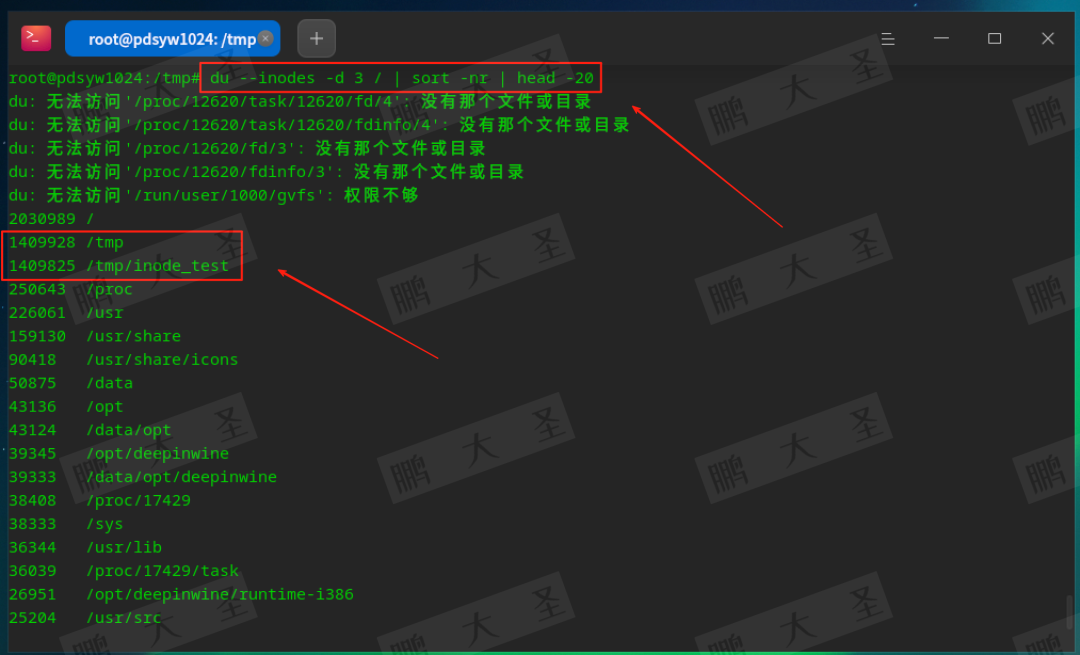
Task: Click the line 43124 /data/opt
Action: click(x=90, y=430)
